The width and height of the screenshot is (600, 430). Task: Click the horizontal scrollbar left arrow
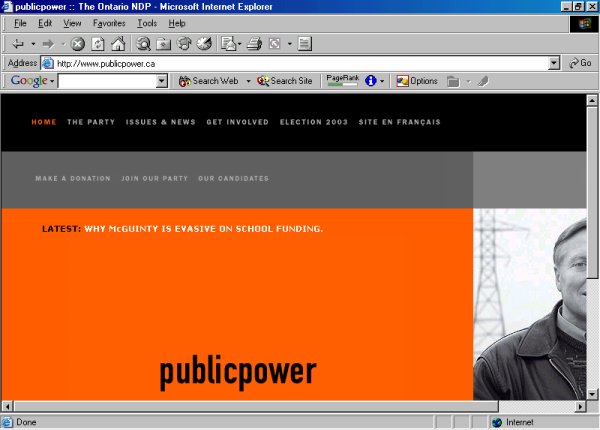pos(7,406)
